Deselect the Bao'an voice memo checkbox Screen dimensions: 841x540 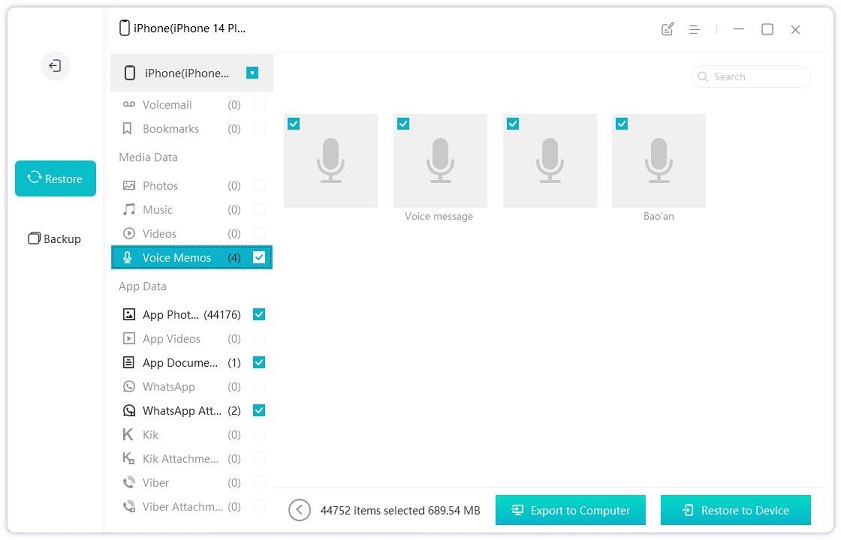622,124
